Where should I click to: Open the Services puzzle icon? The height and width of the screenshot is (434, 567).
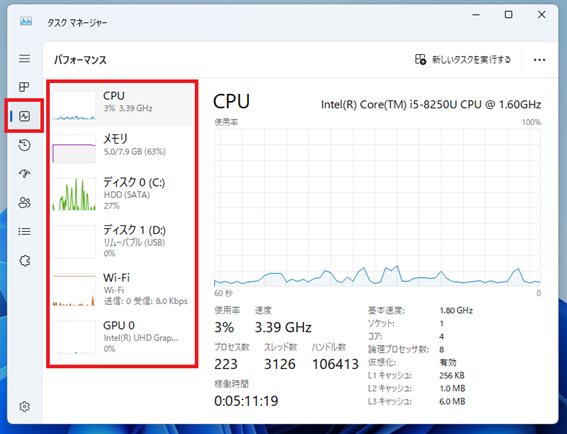pyautogui.click(x=25, y=260)
